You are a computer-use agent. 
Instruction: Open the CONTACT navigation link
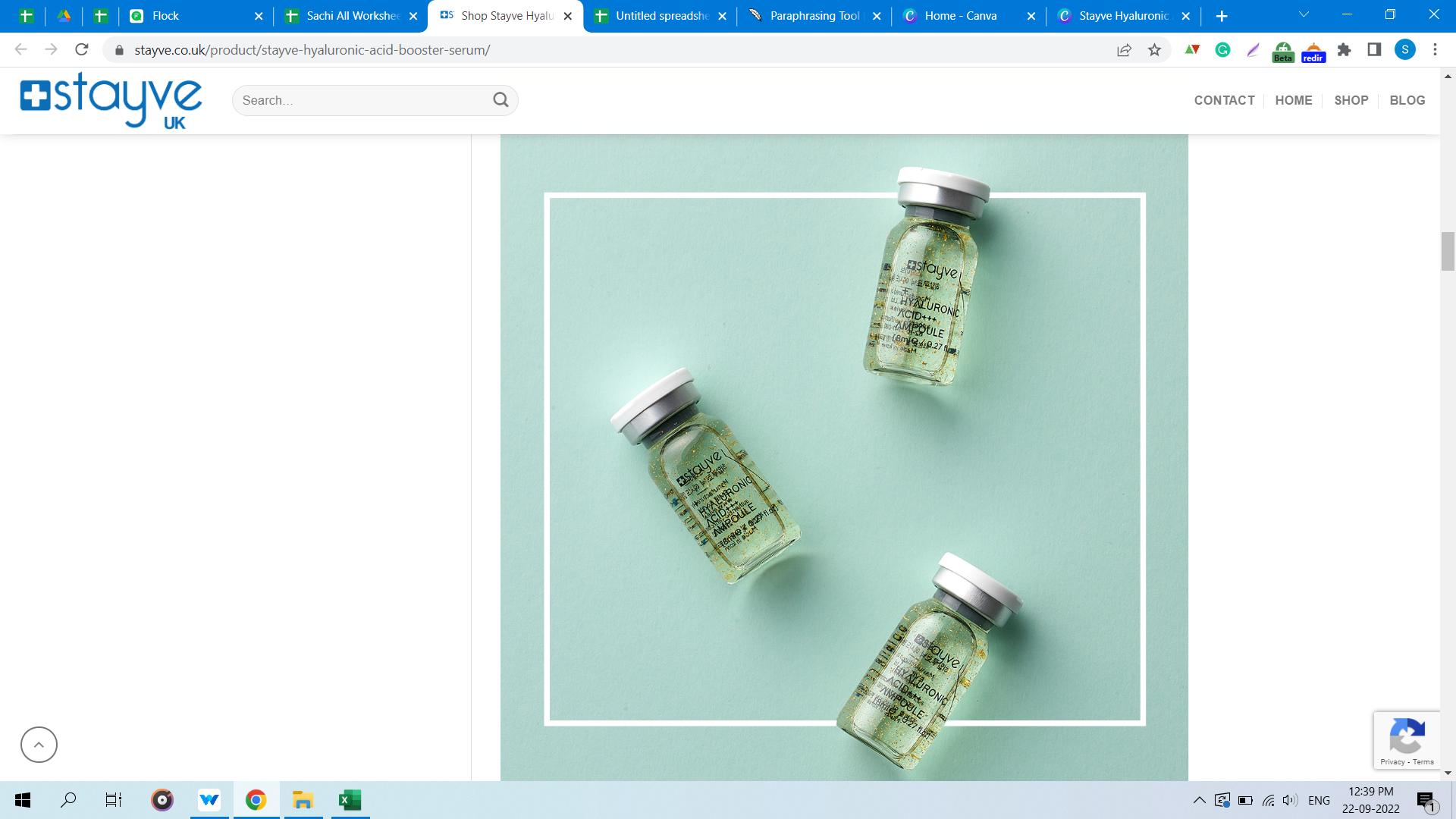coord(1224,100)
